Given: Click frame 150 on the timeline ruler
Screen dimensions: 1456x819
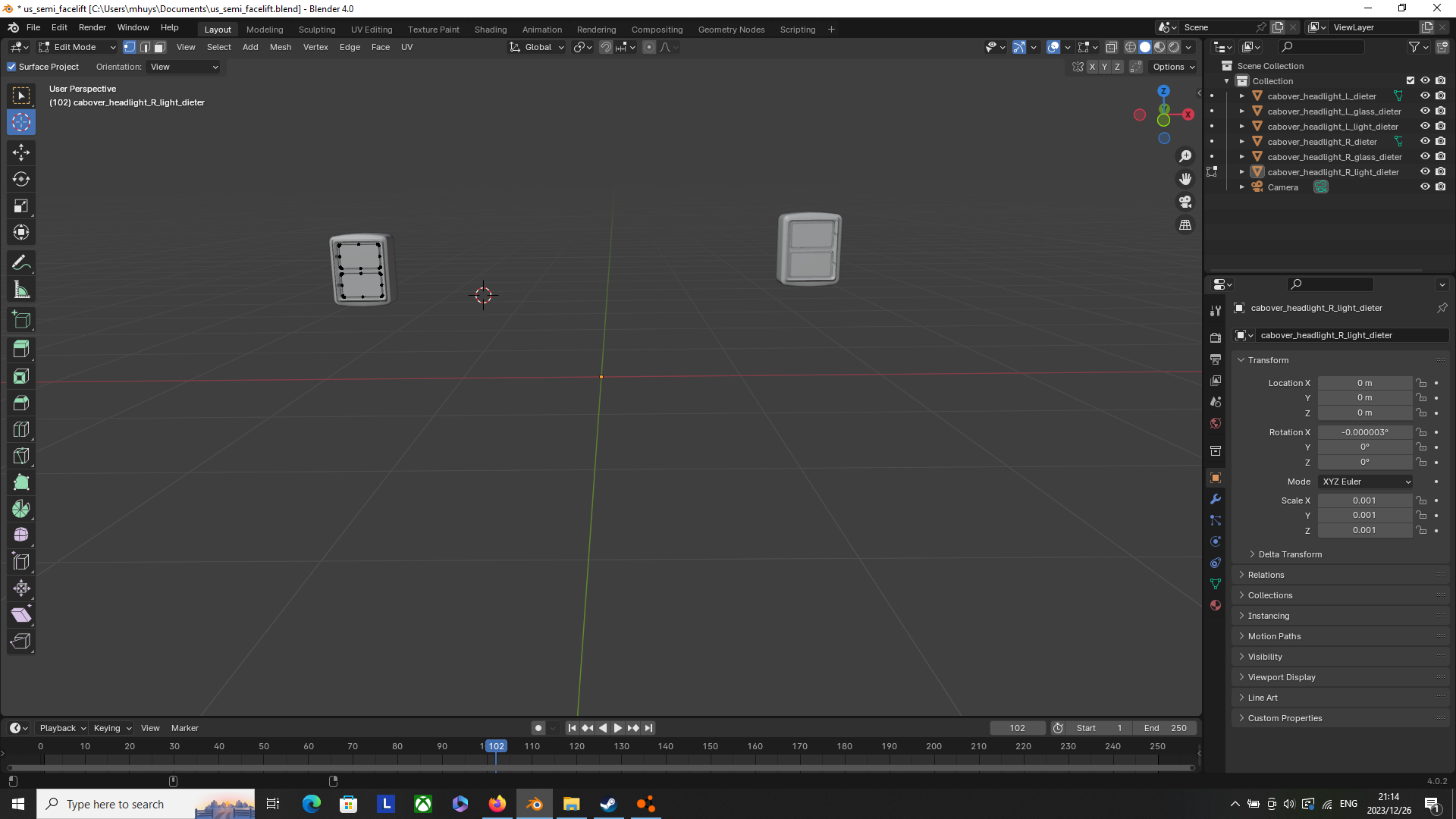Looking at the screenshot, I should click(x=711, y=746).
